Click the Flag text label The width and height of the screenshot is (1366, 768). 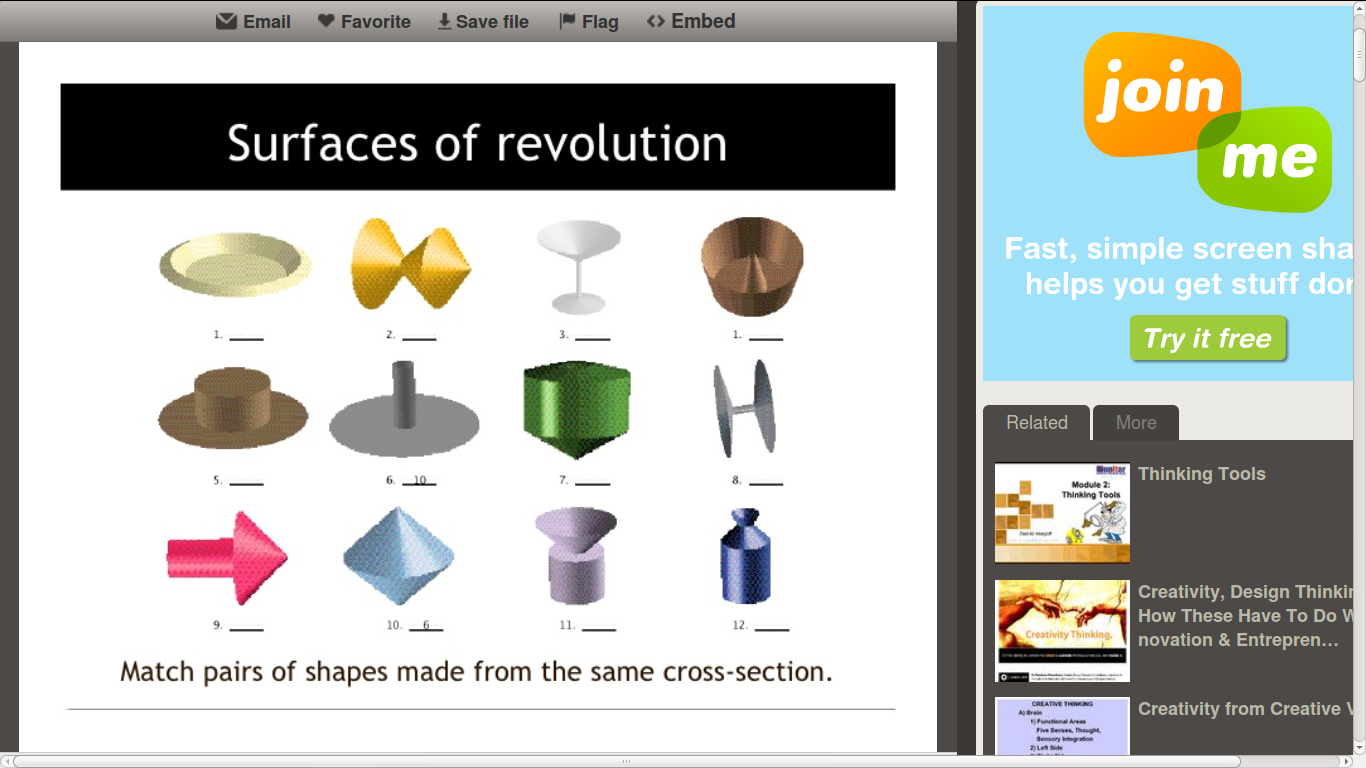600,22
